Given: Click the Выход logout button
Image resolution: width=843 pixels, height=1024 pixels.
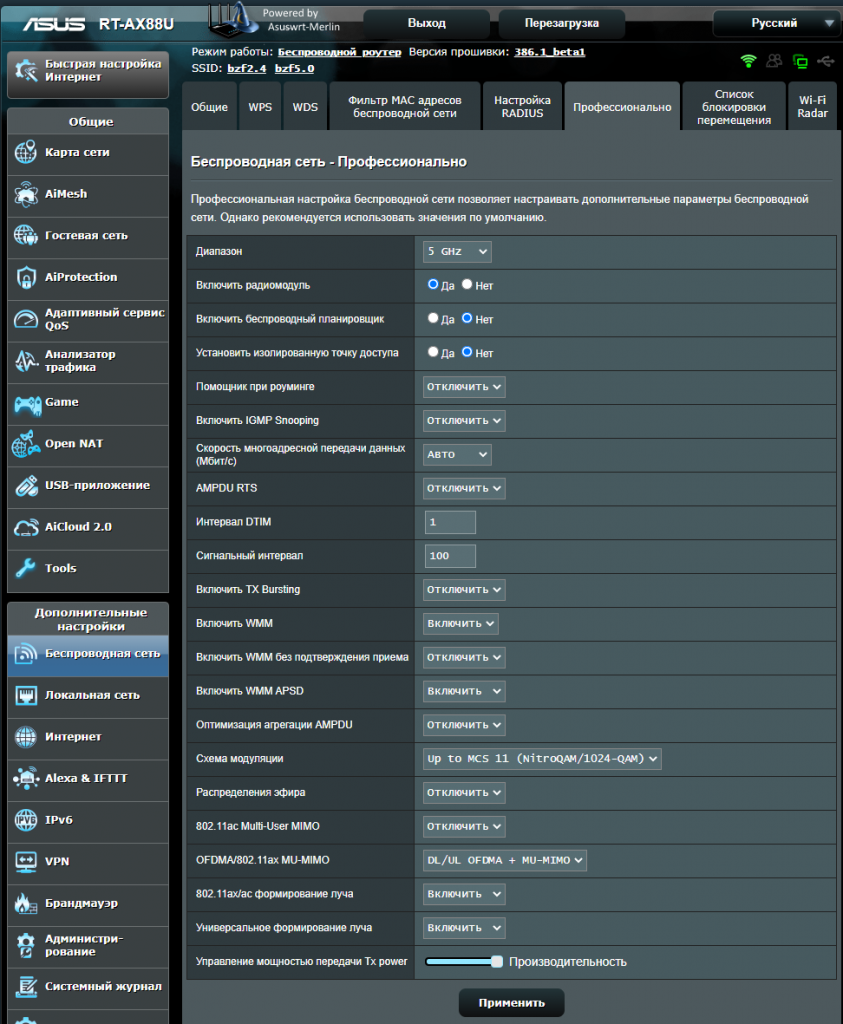Looking at the screenshot, I should [x=426, y=24].
